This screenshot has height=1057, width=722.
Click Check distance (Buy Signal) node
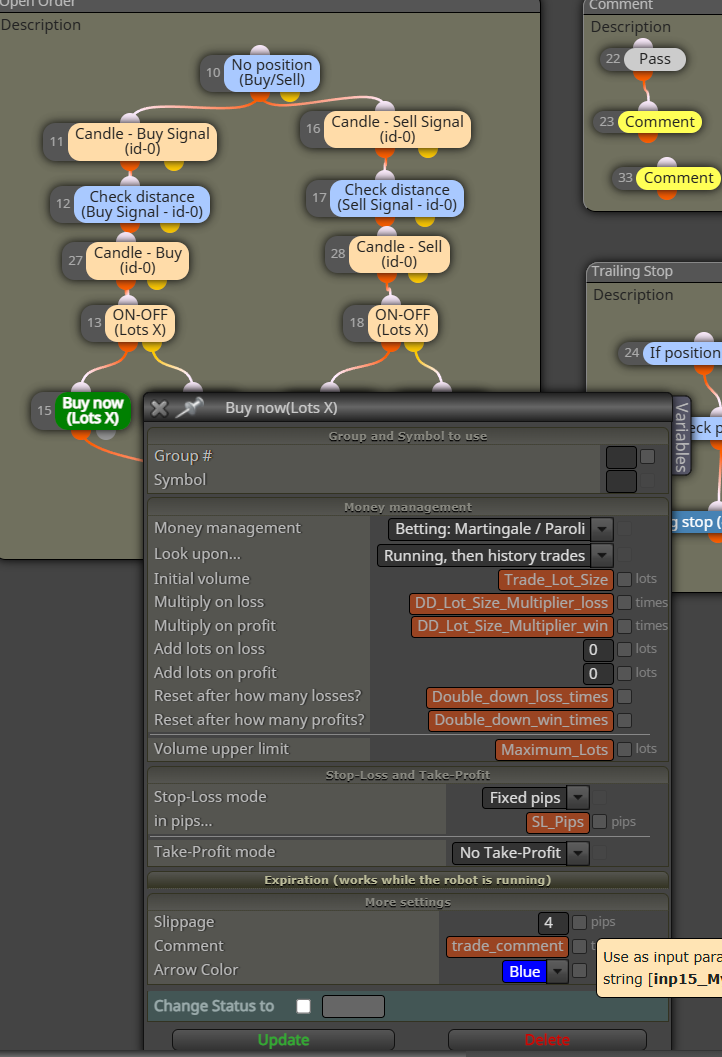[142, 205]
